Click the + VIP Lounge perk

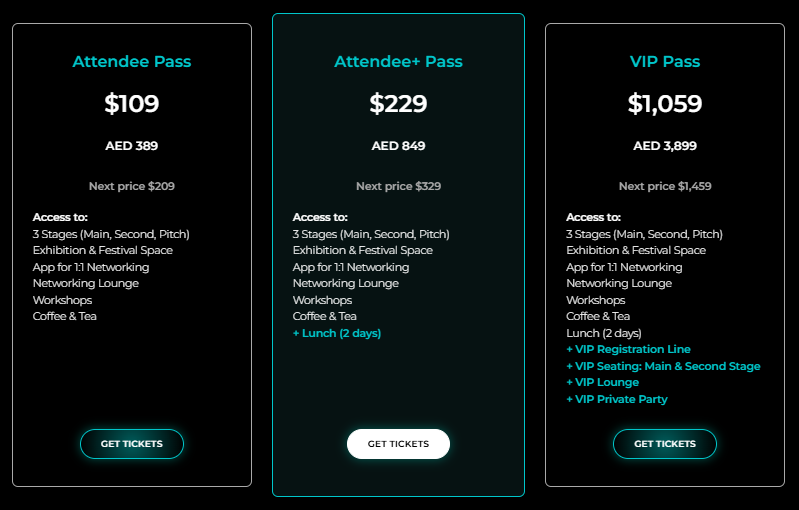click(602, 383)
